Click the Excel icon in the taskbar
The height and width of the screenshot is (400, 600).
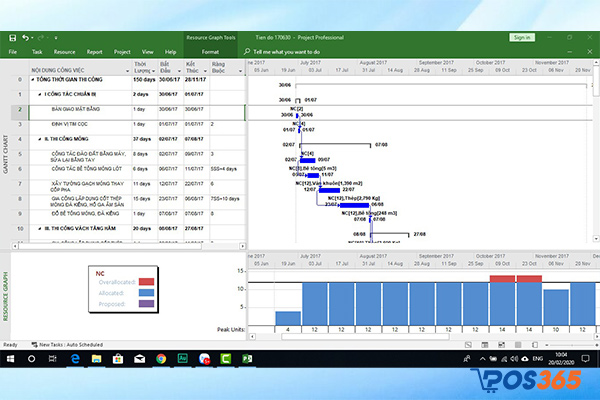[x=247, y=357]
